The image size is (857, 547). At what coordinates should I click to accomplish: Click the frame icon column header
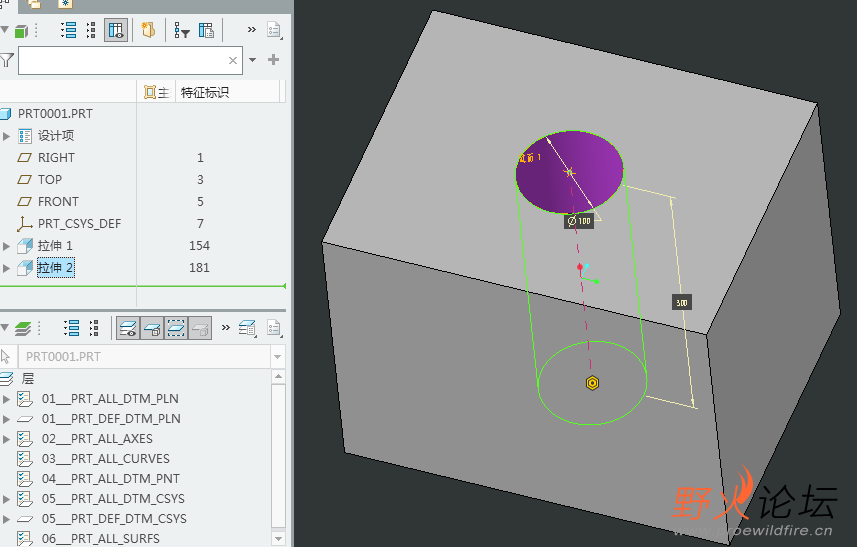(156, 92)
